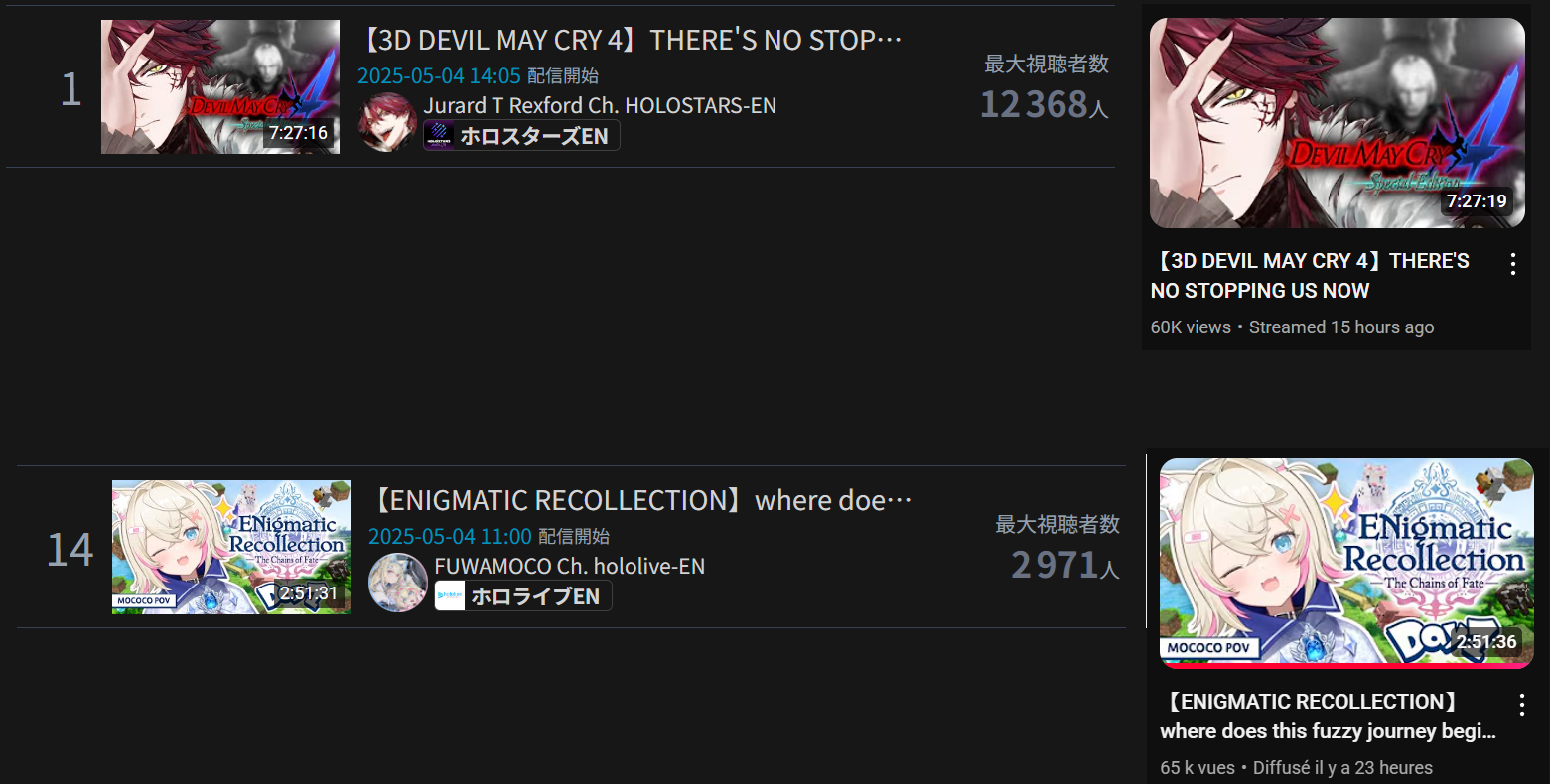Open the title link 【ENIGMATIC RECOLLECTION】where doe…

coord(640,501)
